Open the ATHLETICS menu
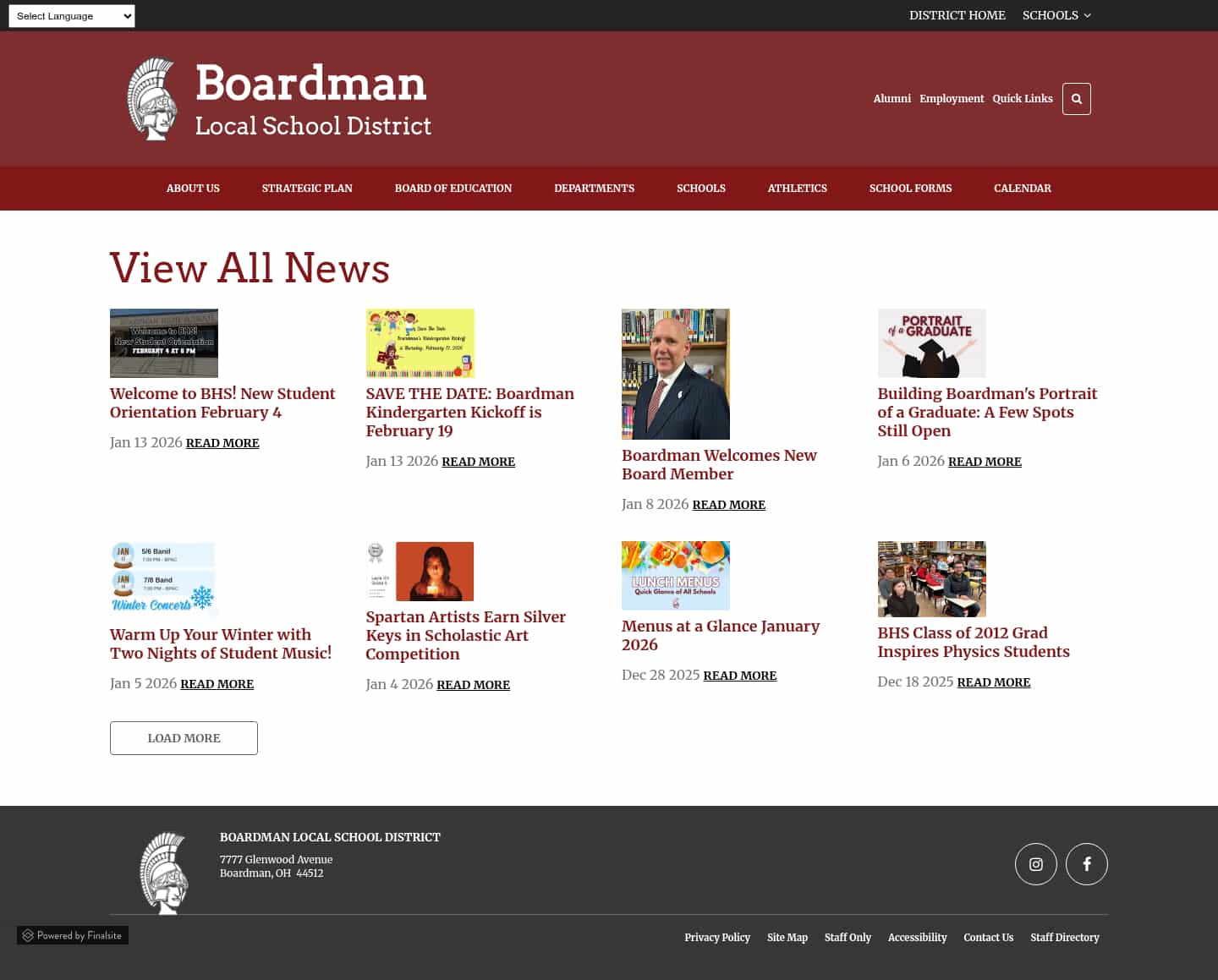Screen dimensions: 1218x980 point(797,189)
